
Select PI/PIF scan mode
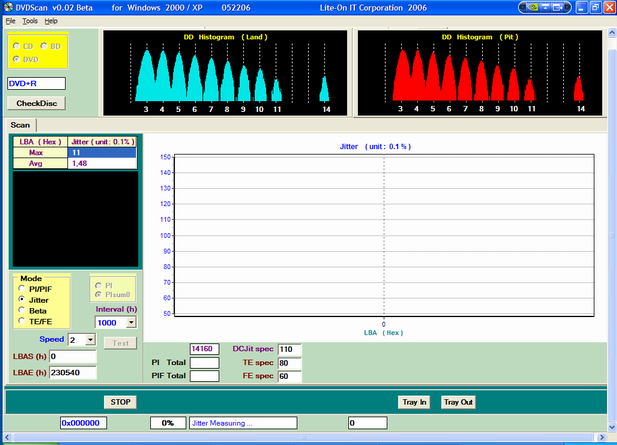22,288
